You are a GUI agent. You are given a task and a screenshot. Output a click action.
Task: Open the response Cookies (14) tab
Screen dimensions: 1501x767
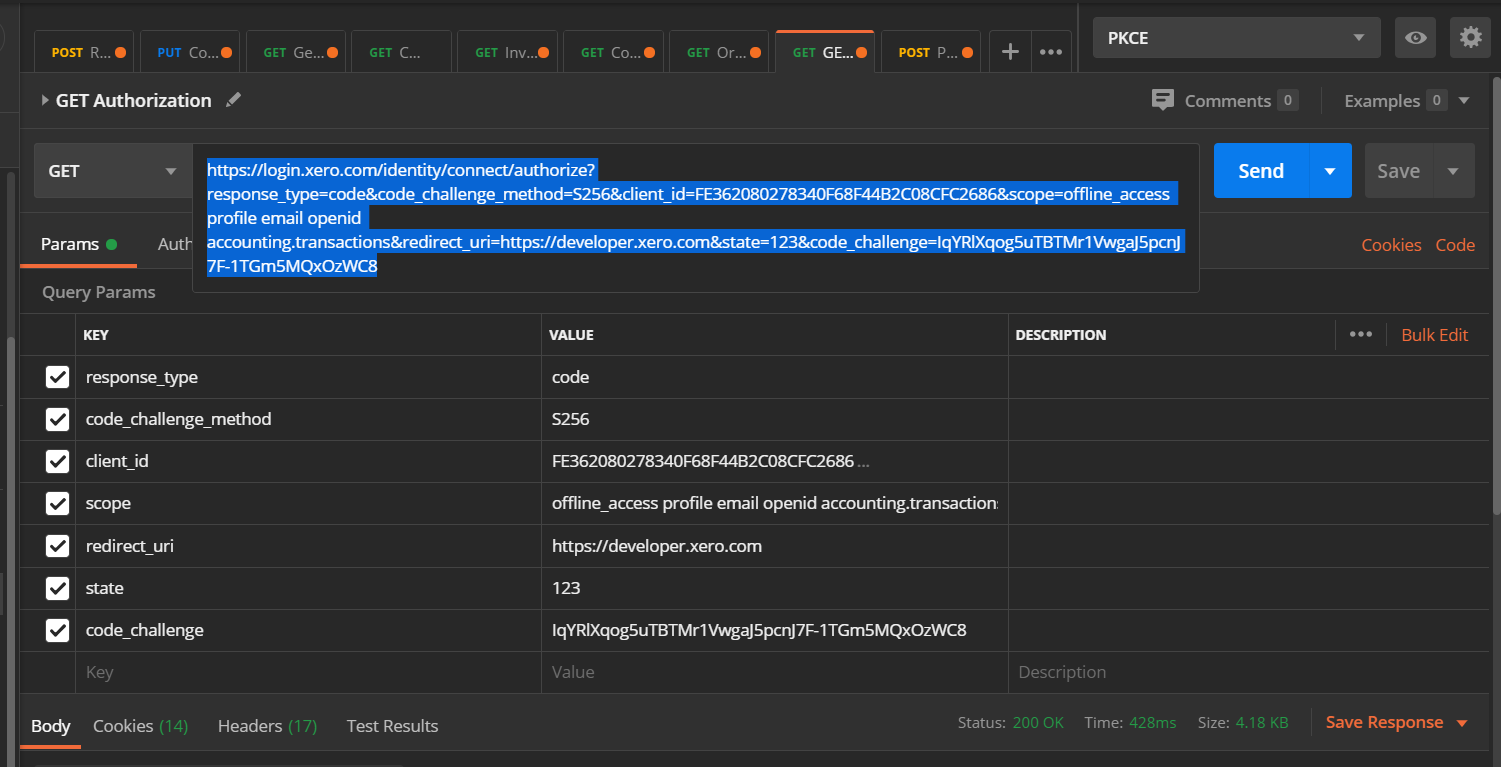pyautogui.click(x=140, y=726)
